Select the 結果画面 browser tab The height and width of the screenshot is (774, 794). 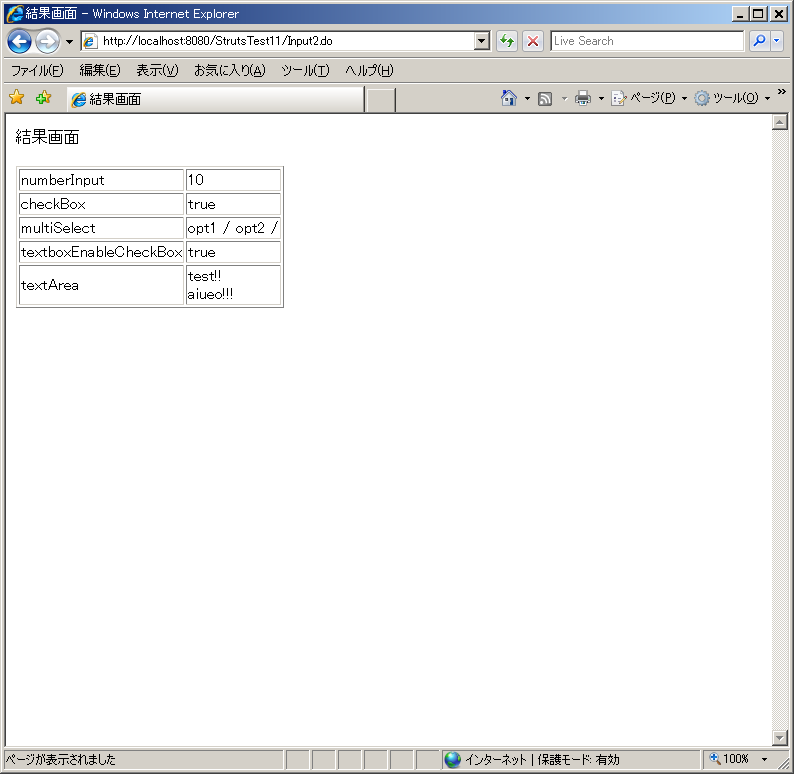[x=216, y=99]
